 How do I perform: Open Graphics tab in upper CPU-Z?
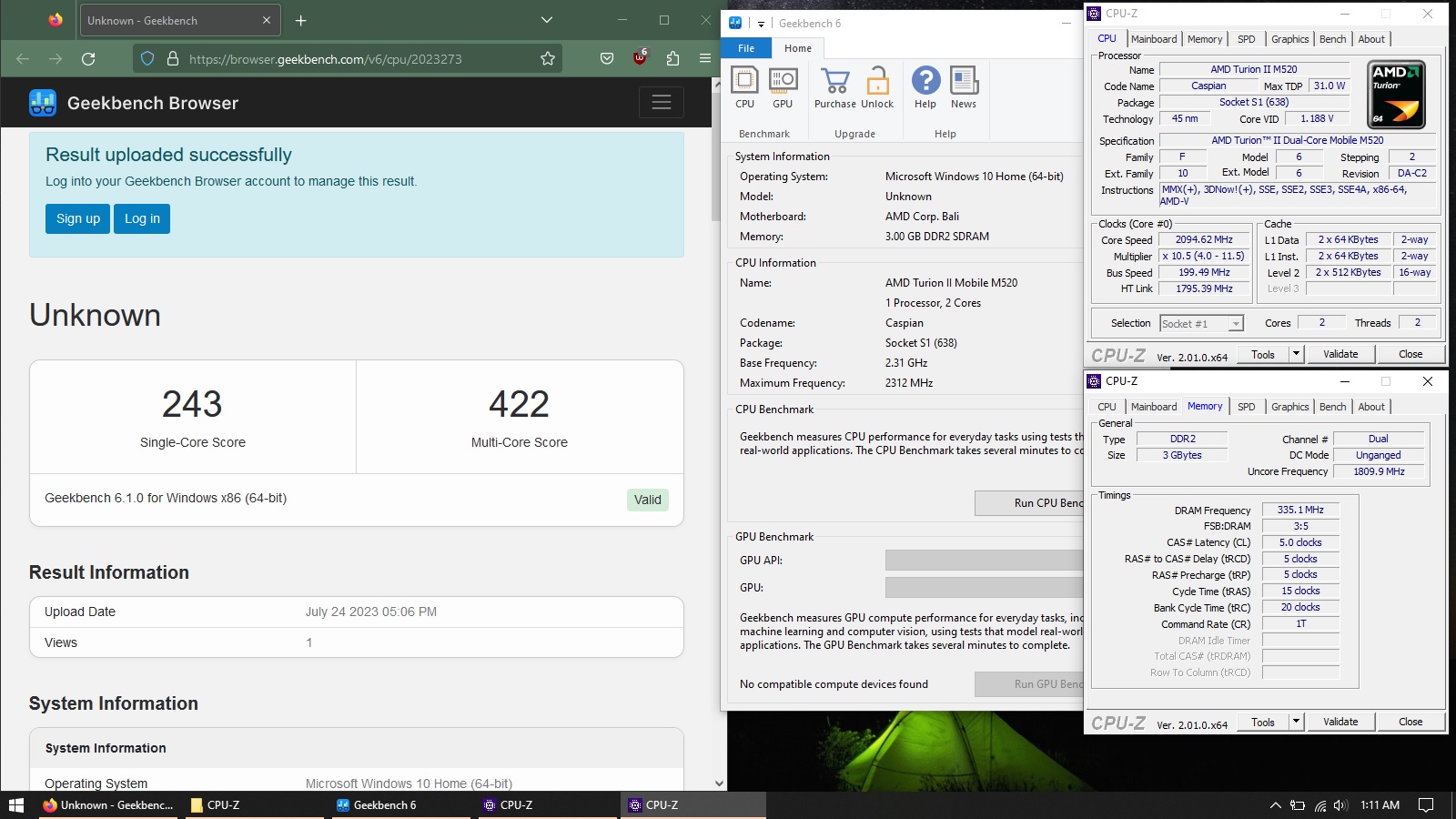click(x=1290, y=39)
